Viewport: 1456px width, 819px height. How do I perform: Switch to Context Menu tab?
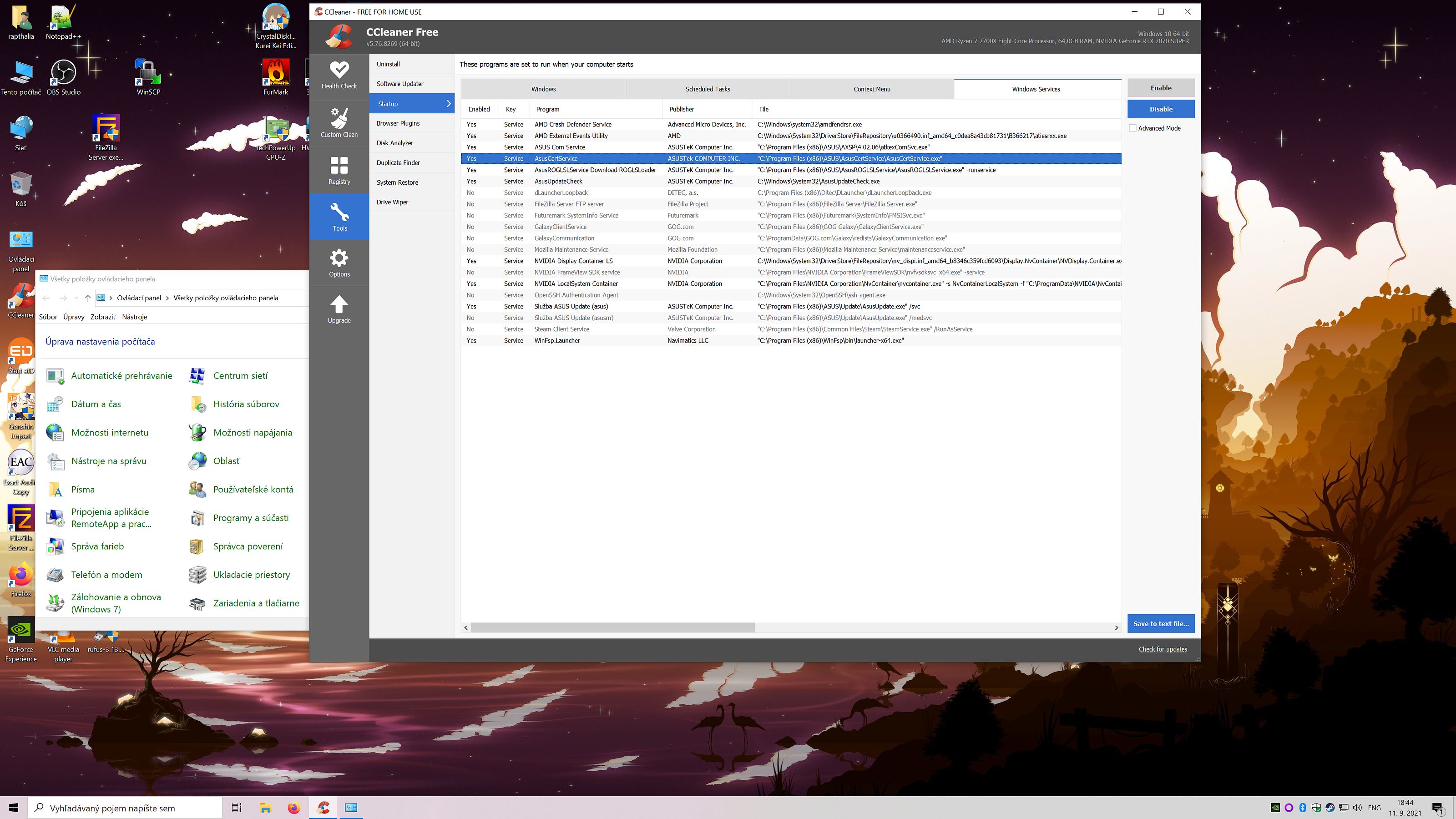point(872,89)
